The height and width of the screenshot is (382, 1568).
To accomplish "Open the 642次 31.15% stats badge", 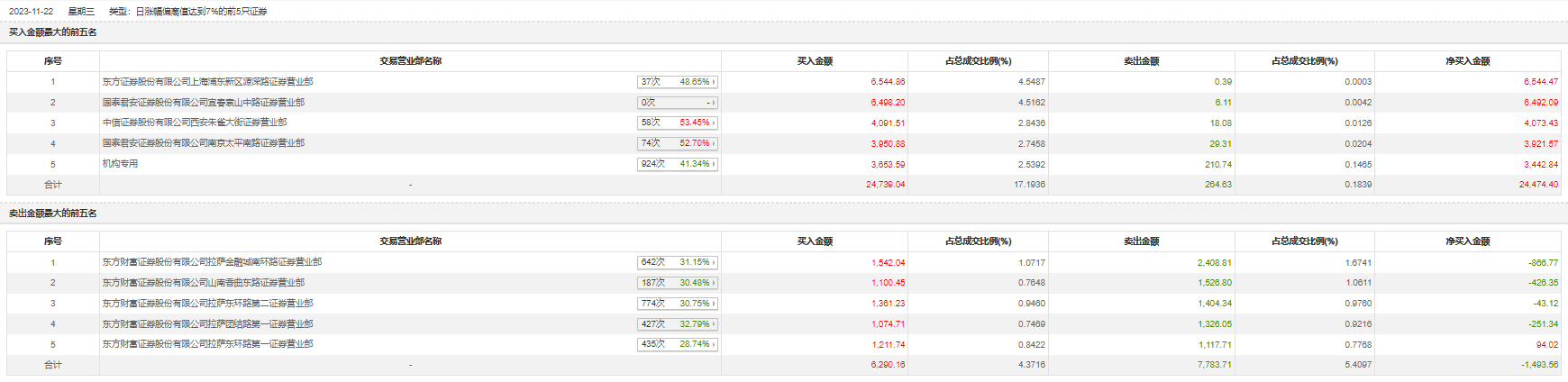I will point(677,262).
